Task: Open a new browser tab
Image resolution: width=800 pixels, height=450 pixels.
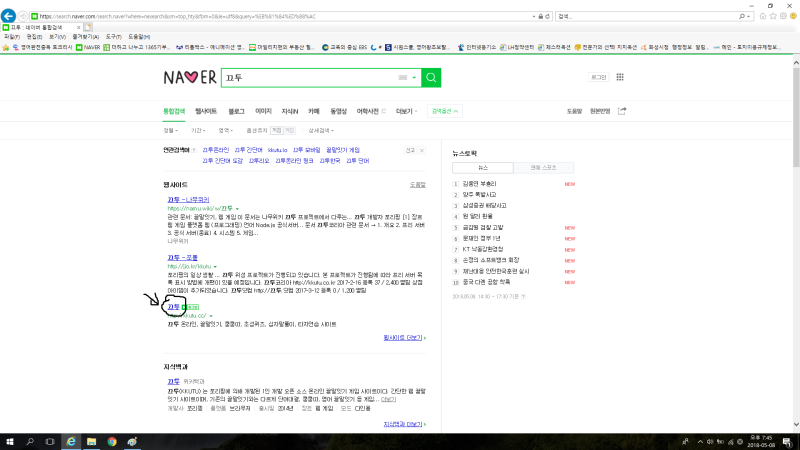Action: coord(88,27)
